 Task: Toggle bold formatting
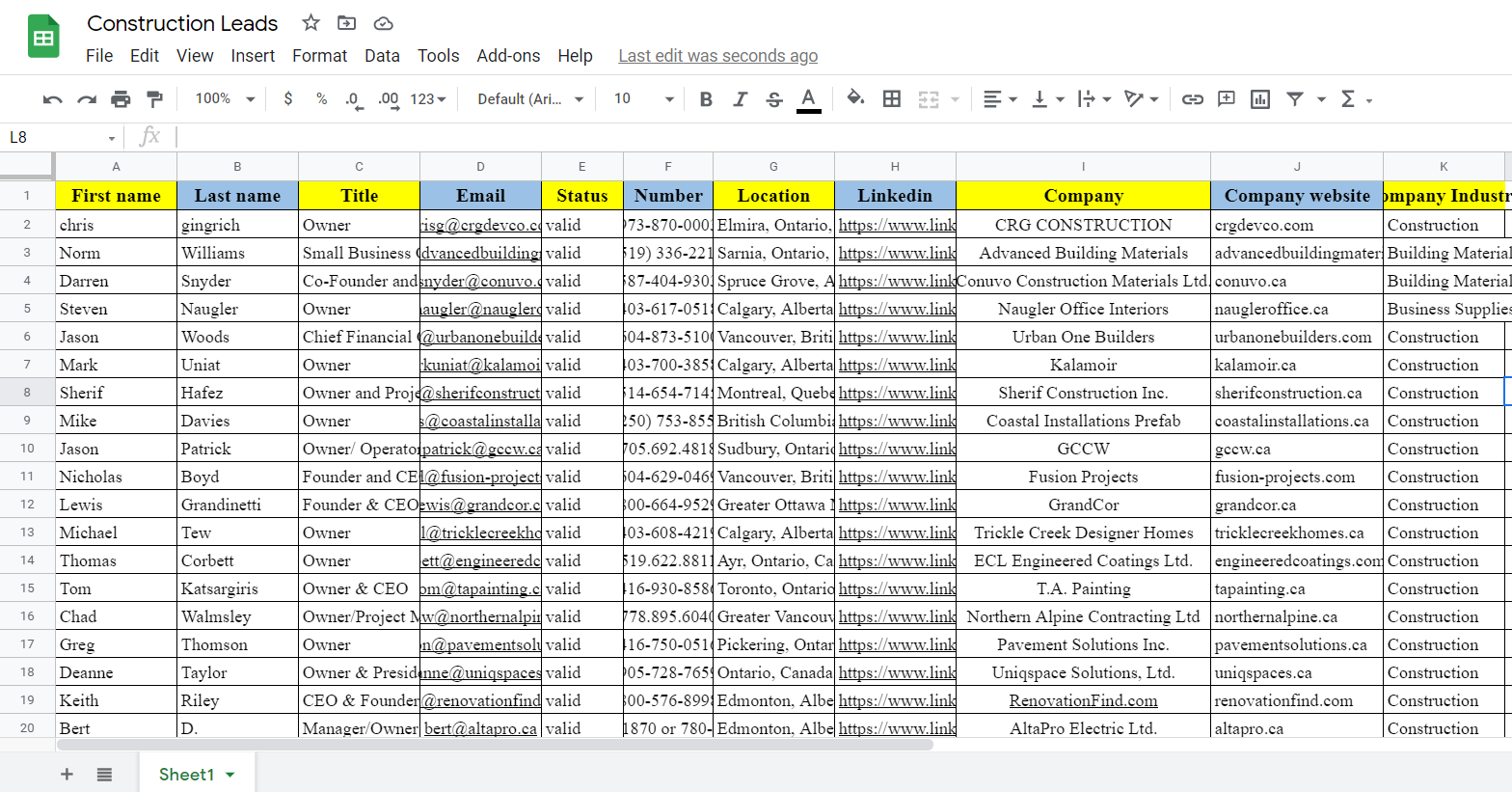(x=706, y=98)
